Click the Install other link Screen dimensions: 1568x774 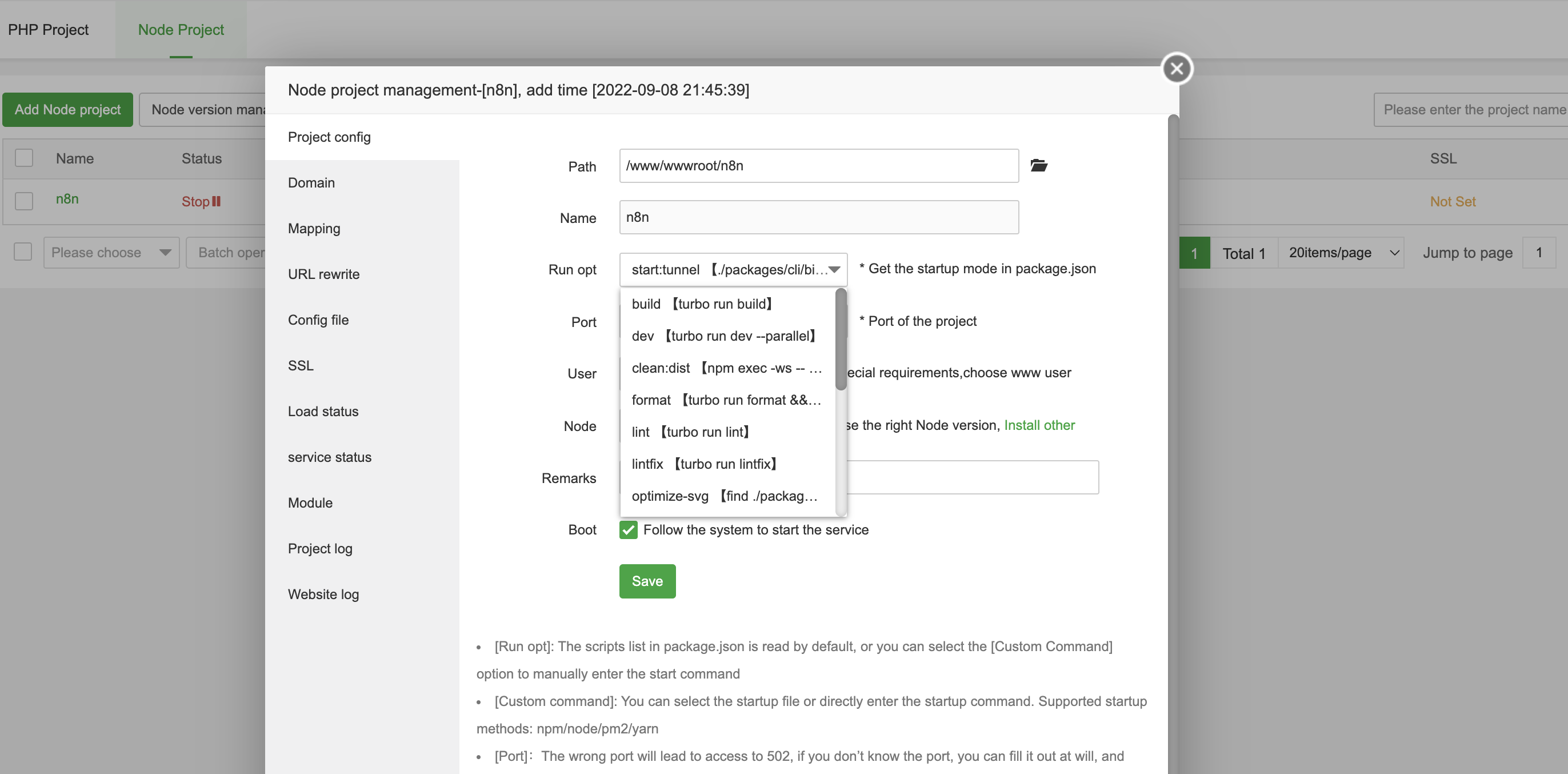[1038, 425]
